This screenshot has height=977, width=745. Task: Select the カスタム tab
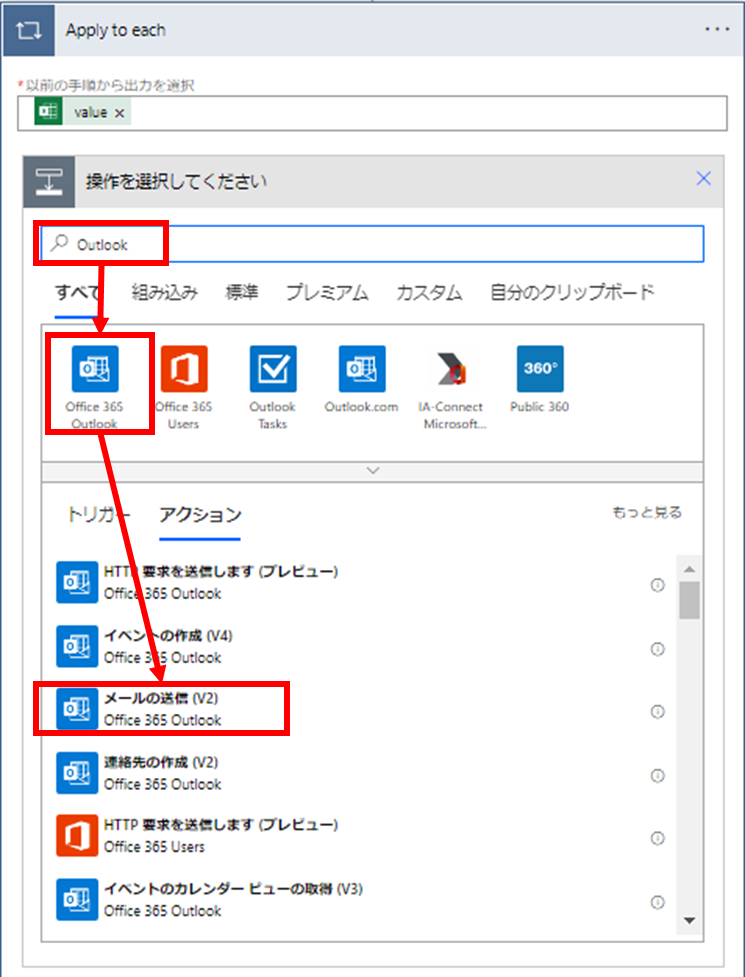click(429, 292)
